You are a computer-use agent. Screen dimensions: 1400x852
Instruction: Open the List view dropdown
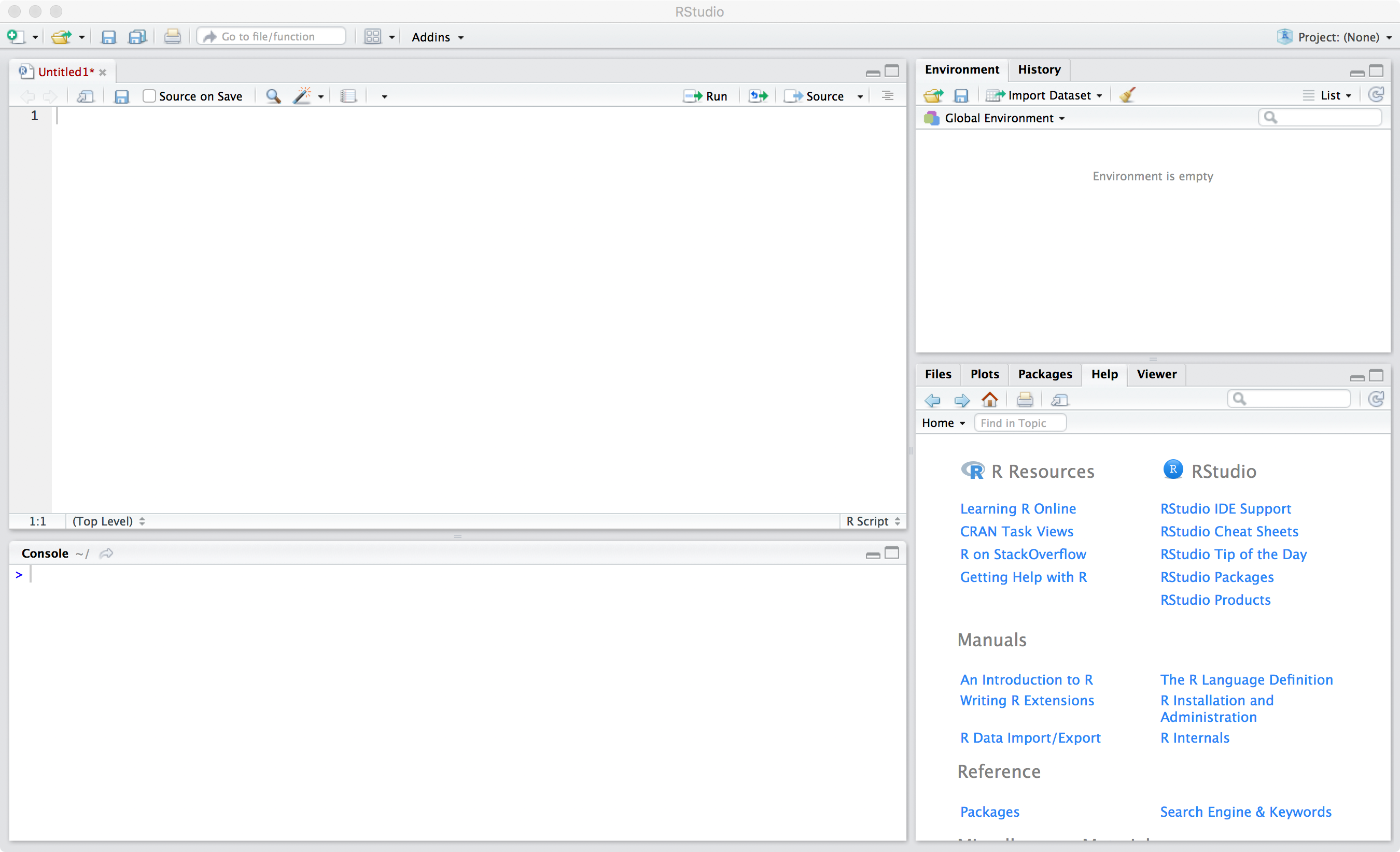1327,95
